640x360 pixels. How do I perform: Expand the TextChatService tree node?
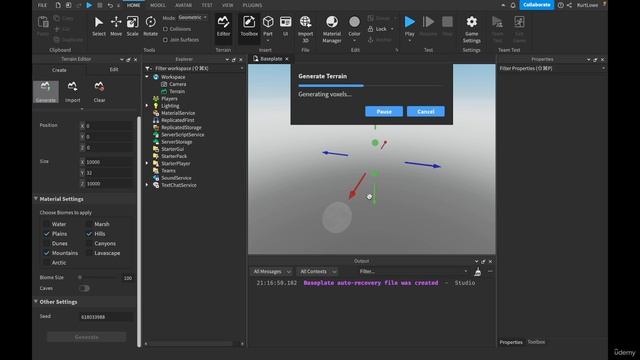pos(147,185)
